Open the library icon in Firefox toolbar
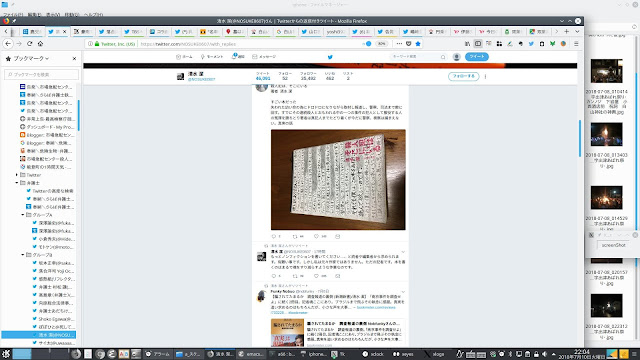This screenshot has width=640, height=360. (467, 44)
